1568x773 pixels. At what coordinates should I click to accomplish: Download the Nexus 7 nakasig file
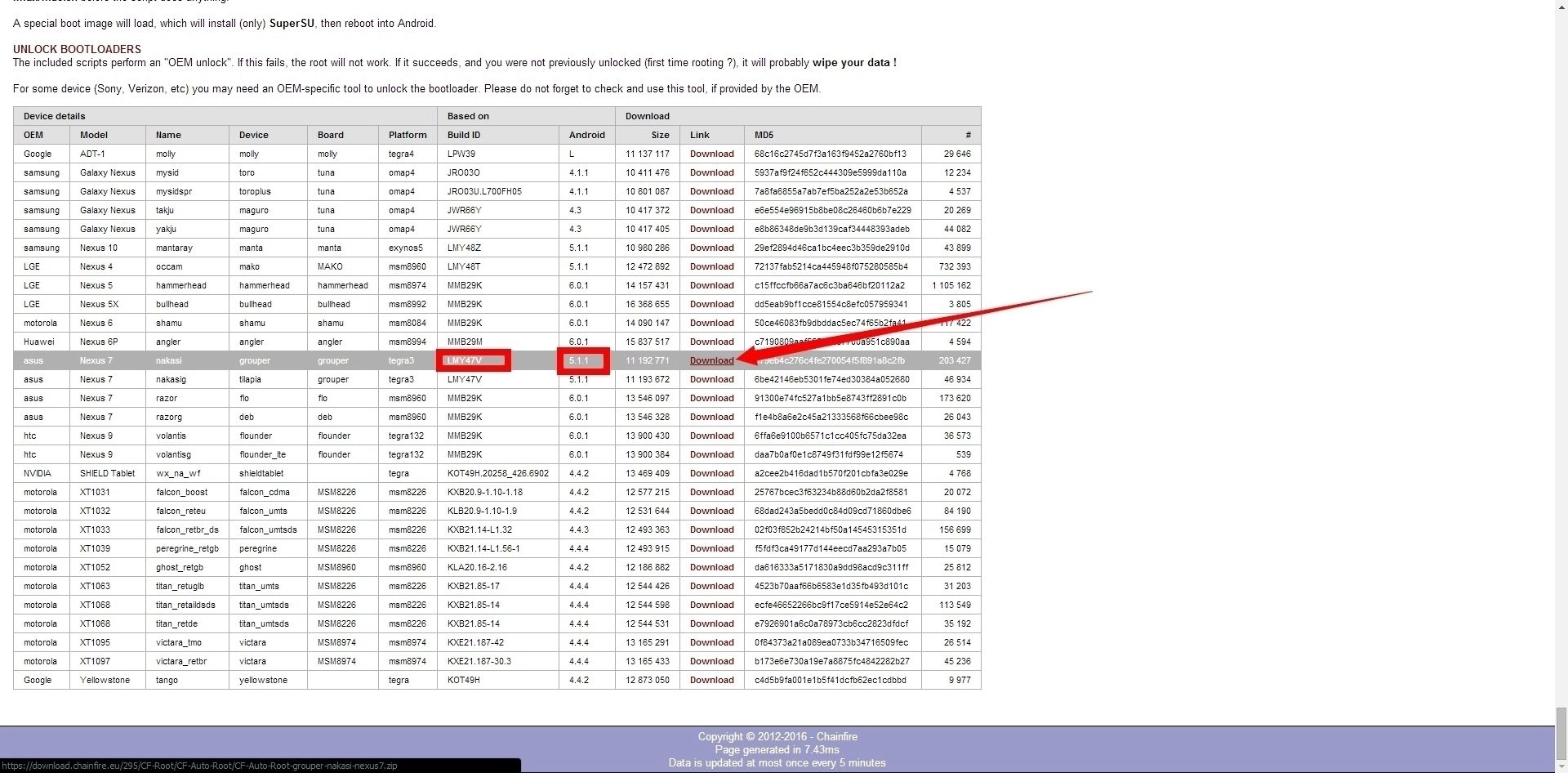click(x=711, y=379)
